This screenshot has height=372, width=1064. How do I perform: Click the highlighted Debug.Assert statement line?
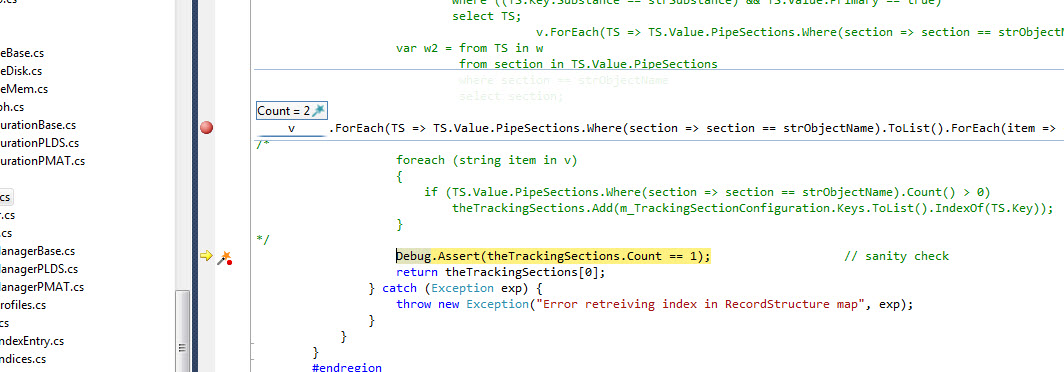(553, 256)
